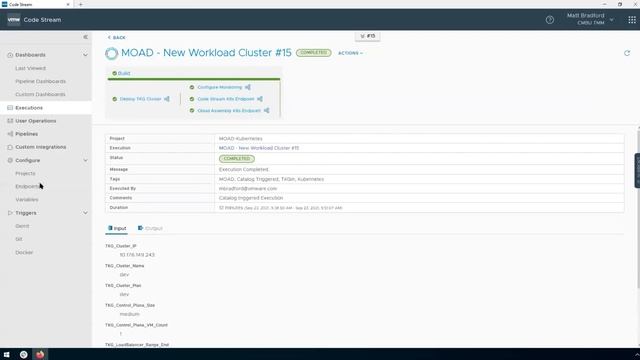Click the VMware logo in the header

[x=13, y=20]
